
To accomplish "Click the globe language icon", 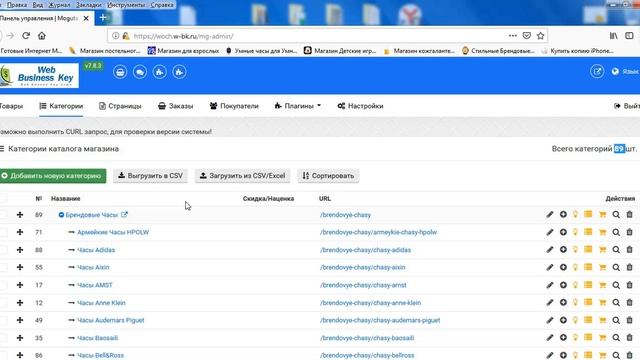I will pos(616,71).
